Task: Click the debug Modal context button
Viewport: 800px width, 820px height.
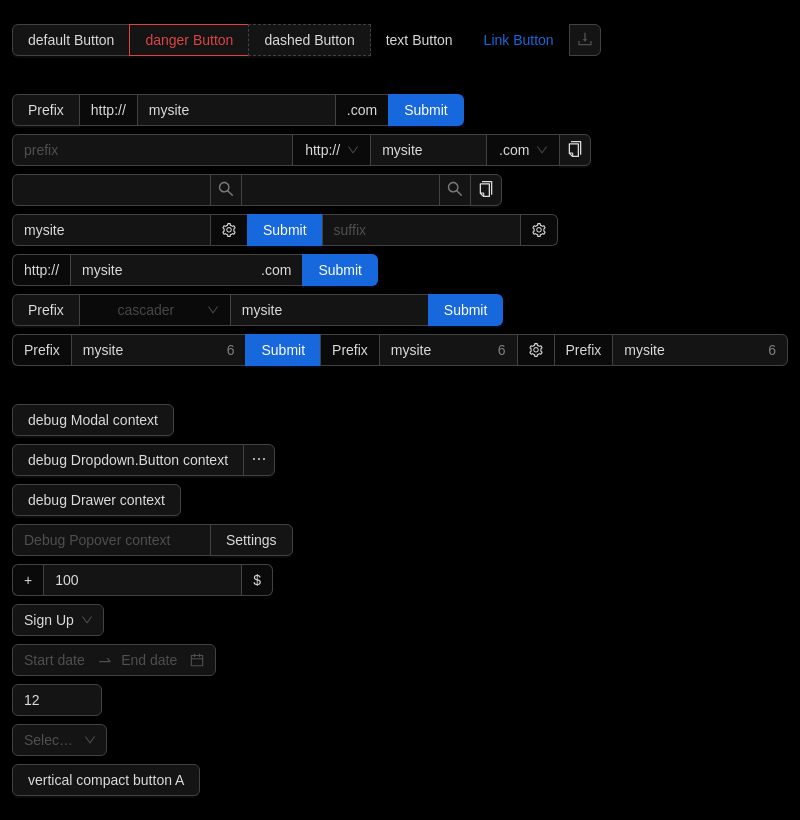Action: (93, 420)
